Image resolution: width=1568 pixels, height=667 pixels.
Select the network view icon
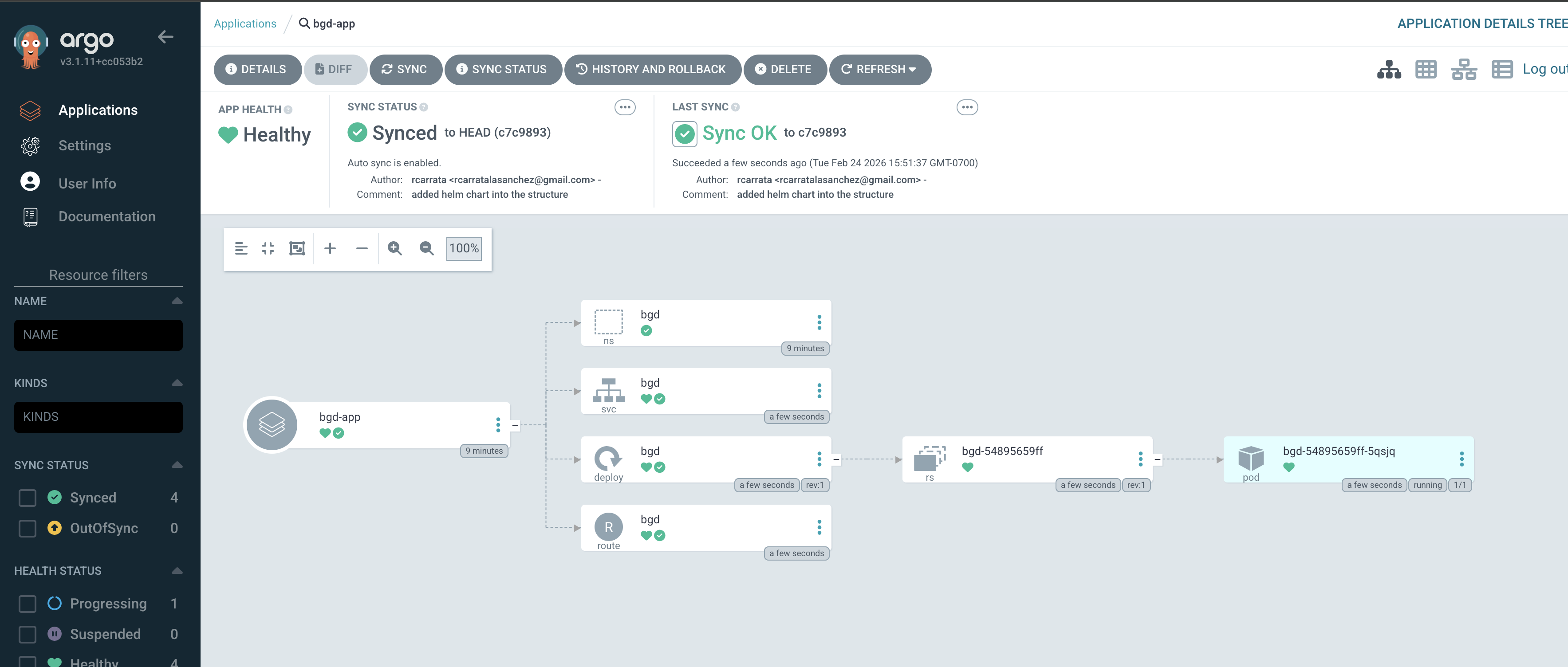point(1463,69)
